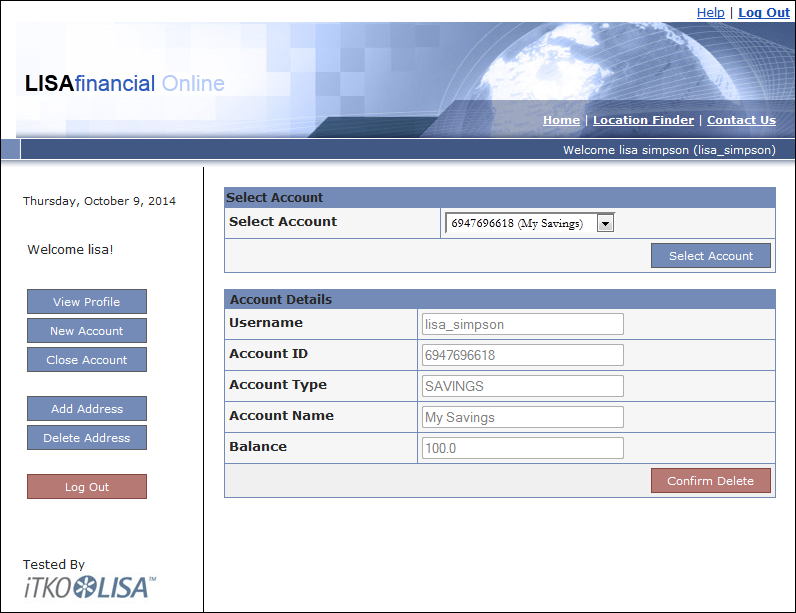The height and width of the screenshot is (613, 796).
Task: Click the account selection combo box
Action: pos(520,224)
